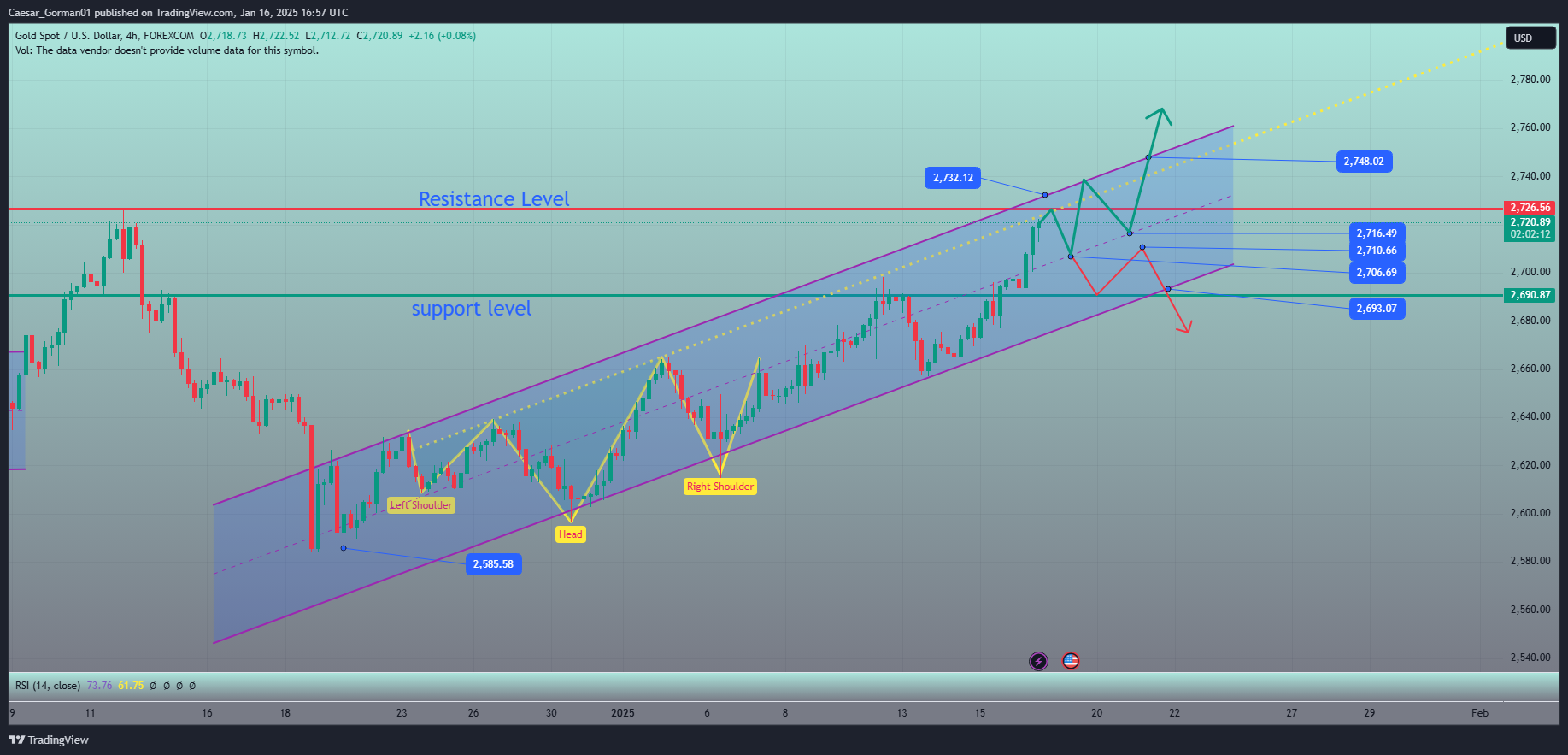The width and height of the screenshot is (1568, 755).
Task: Click the red 2,726.56 price axis tag
Action: click(x=1530, y=208)
